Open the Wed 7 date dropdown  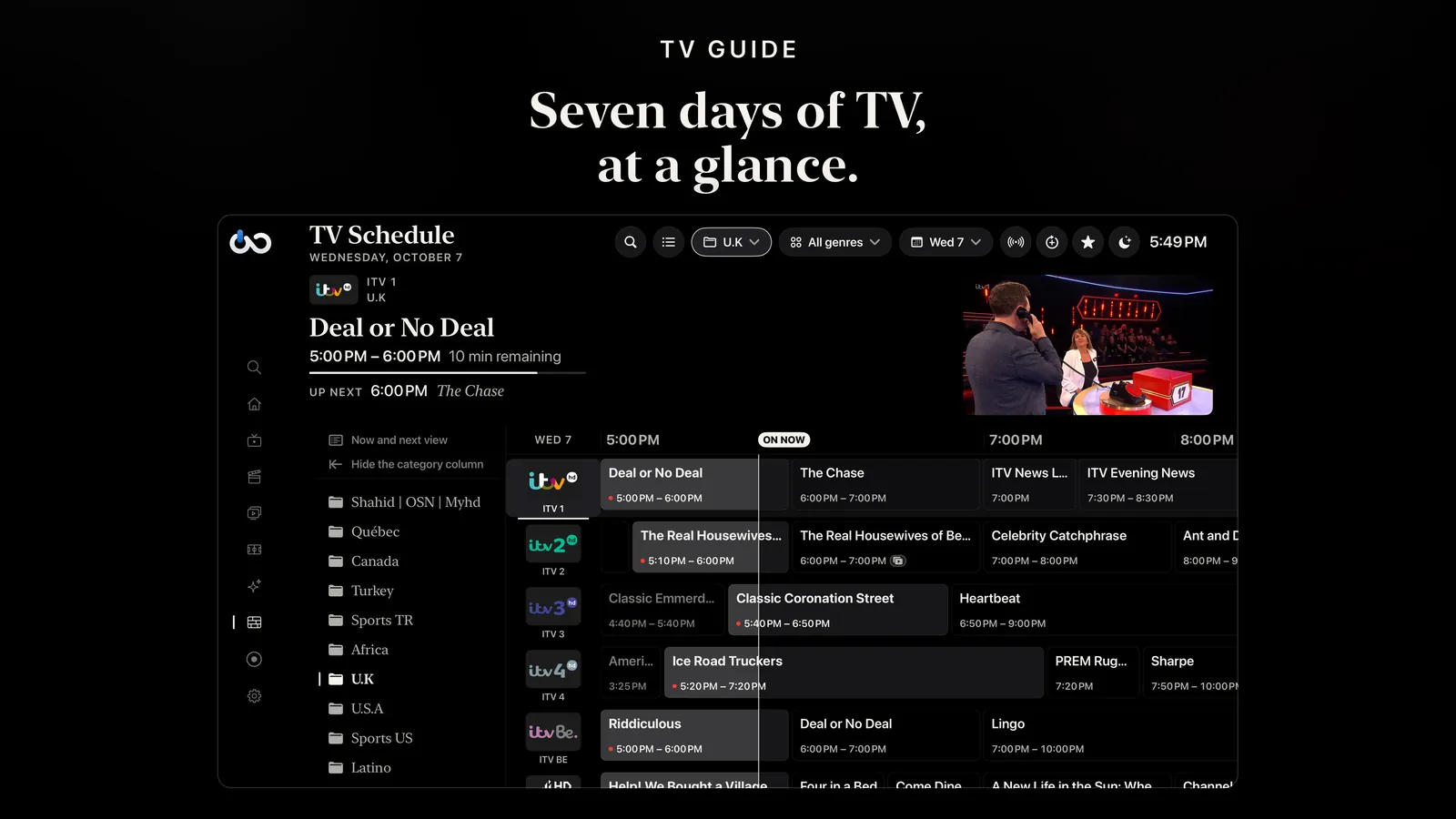[946, 242]
